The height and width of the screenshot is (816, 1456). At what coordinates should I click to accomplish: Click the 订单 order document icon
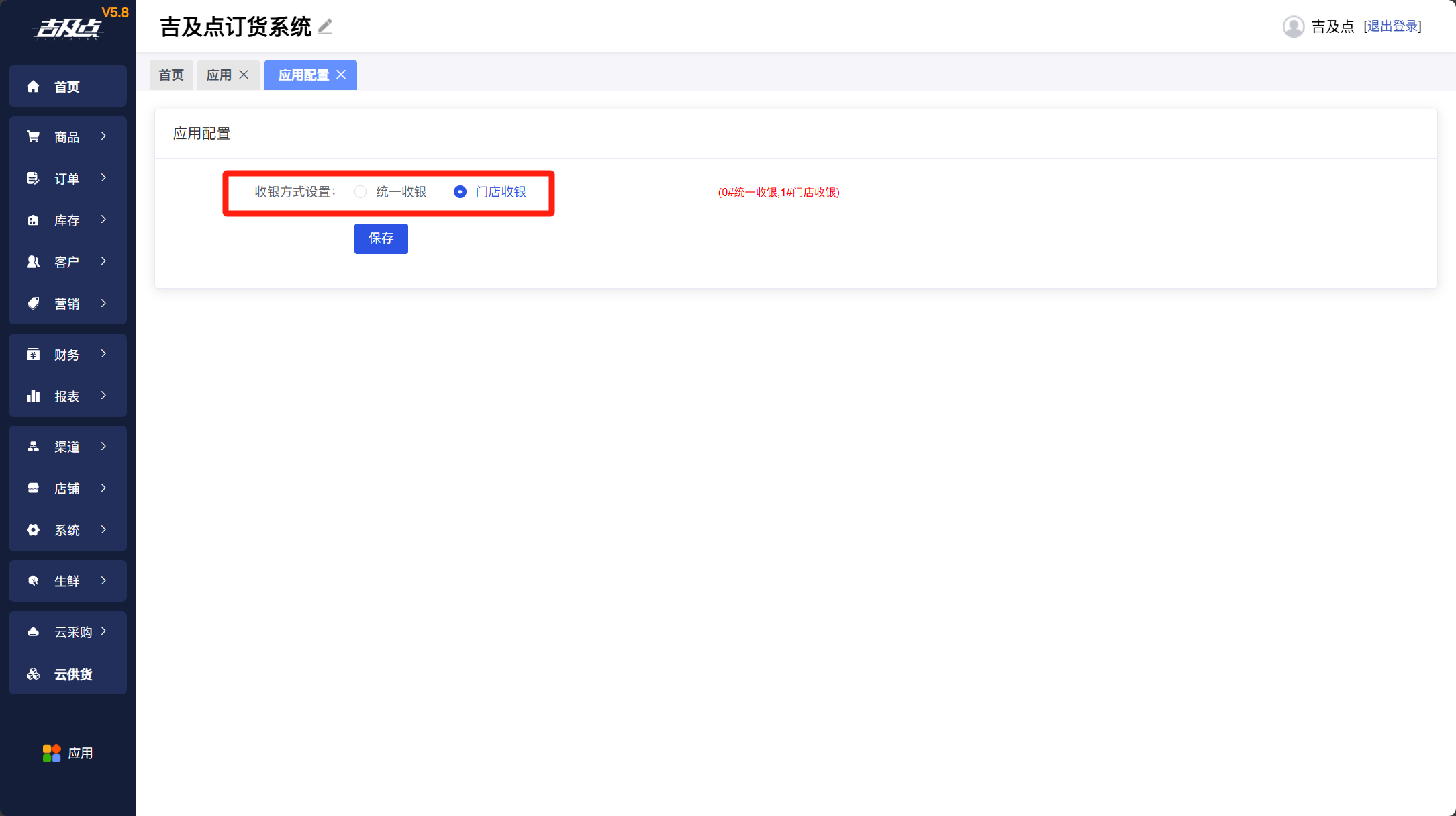coord(33,179)
